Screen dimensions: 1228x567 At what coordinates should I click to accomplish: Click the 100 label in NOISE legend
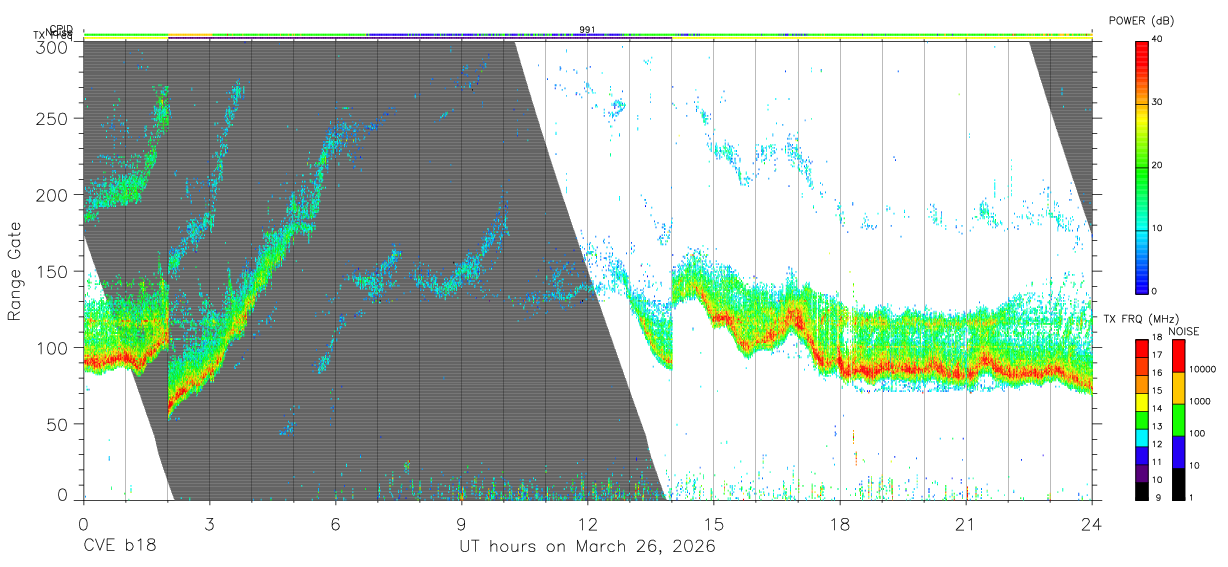(x=1198, y=433)
